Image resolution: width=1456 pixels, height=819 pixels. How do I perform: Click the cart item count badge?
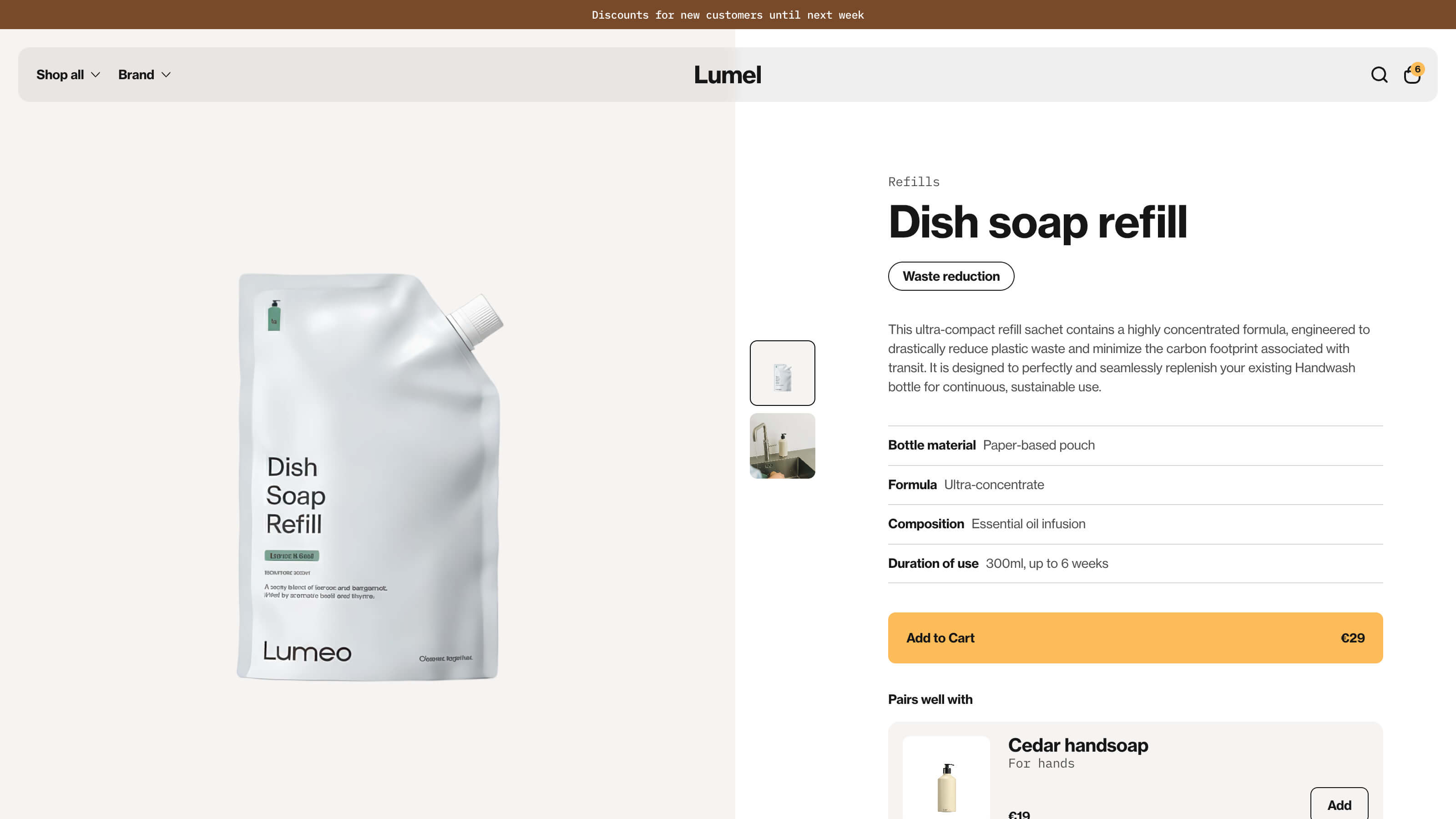(1418, 69)
